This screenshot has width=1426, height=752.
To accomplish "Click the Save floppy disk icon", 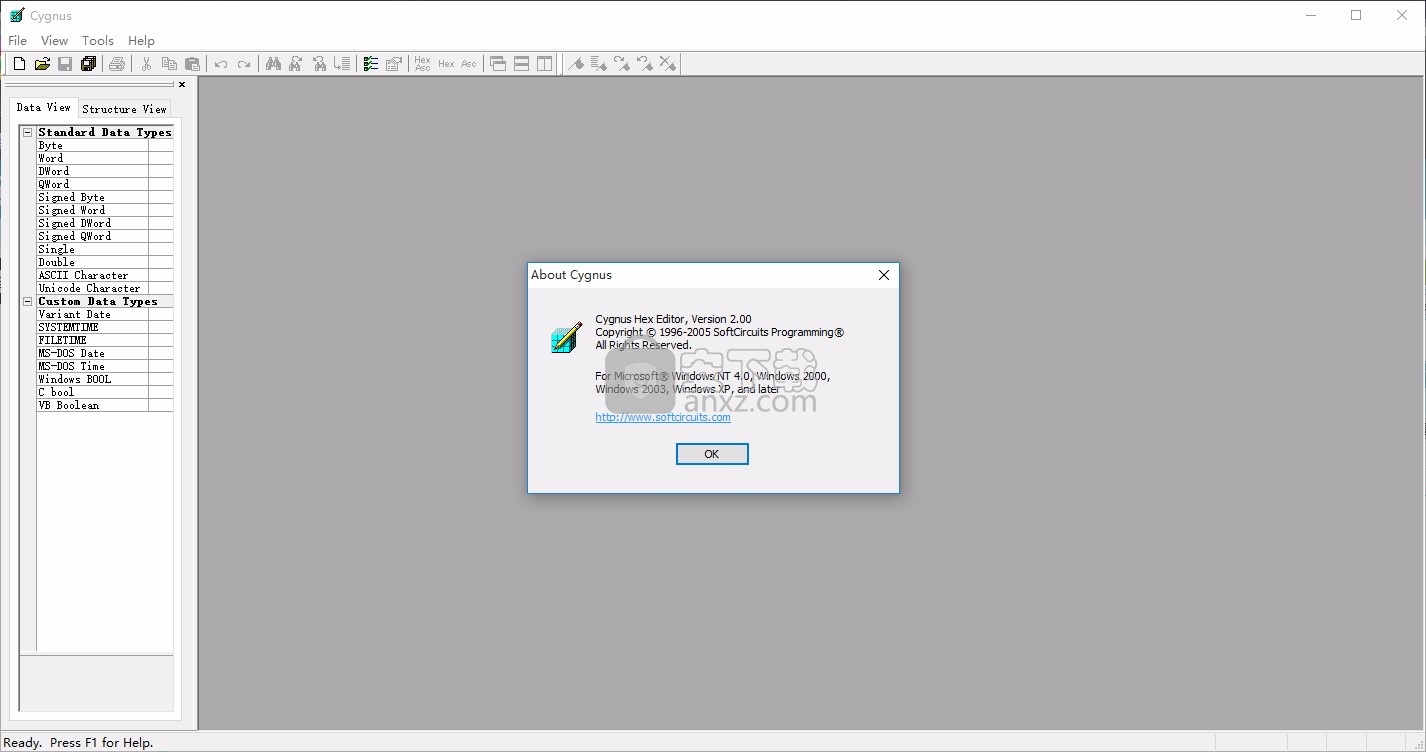I will (x=65, y=64).
